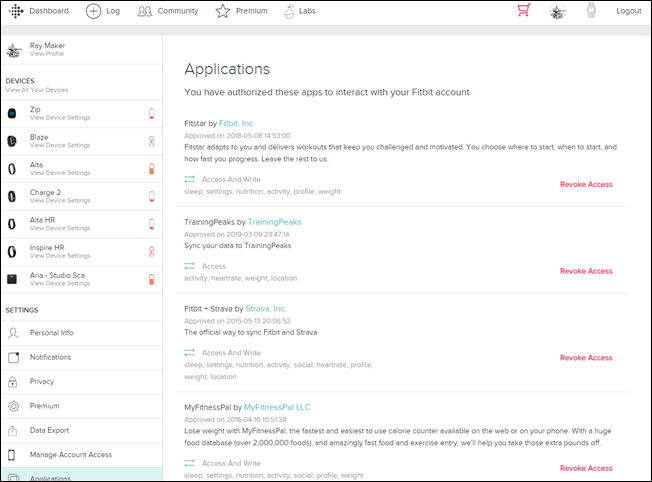Screen dimensions: 652x482
Task: Open the Premium top navigation item
Action: pyautogui.click(x=252, y=11)
